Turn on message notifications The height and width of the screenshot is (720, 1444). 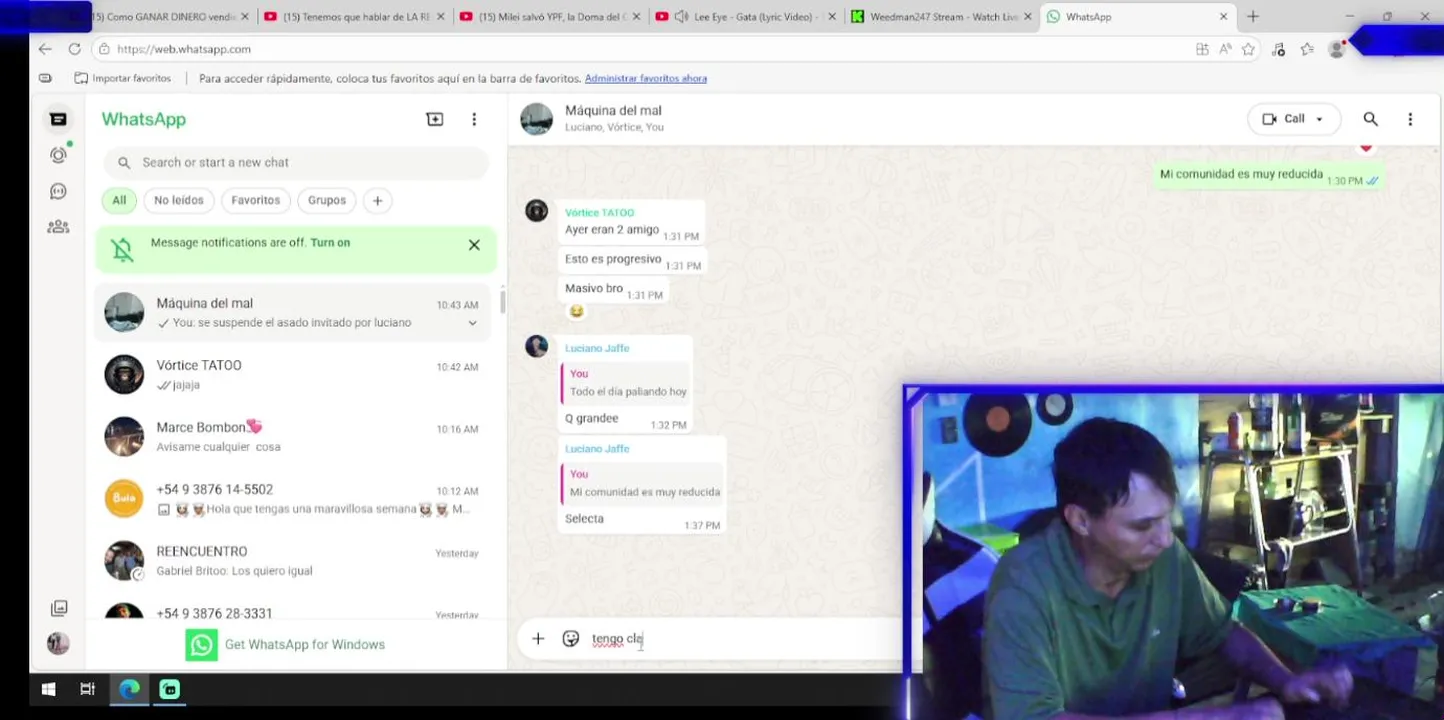(330, 243)
